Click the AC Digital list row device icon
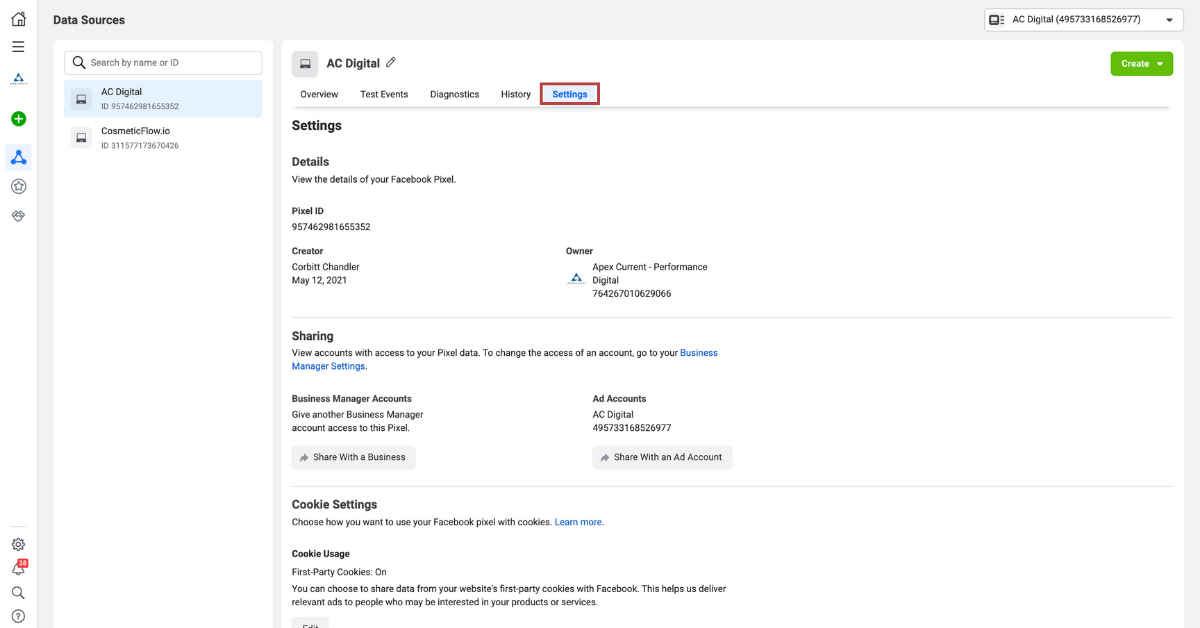Image resolution: width=1200 pixels, height=628 pixels. pos(81,99)
